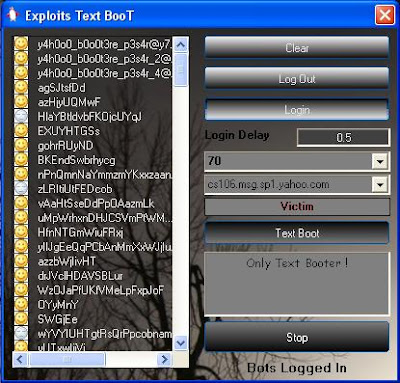This screenshot has height=383, width=400.
Task: Open the cs106.msg.sp1.yahoo.com server dropdown
Action: point(380,185)
